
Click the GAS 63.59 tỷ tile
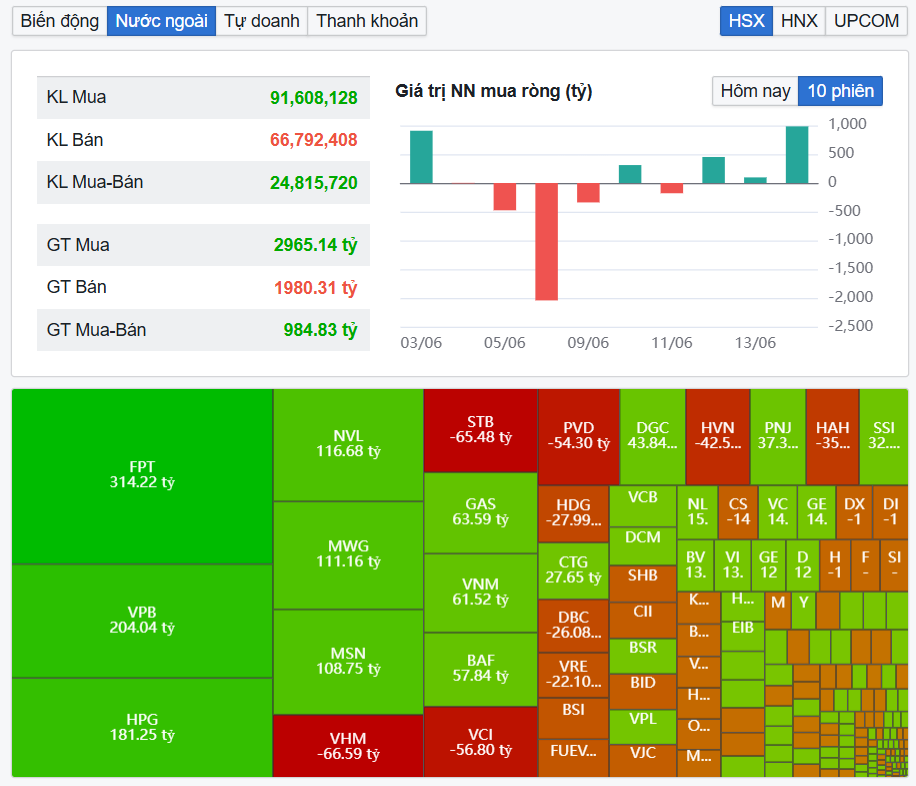pos(480,513)
